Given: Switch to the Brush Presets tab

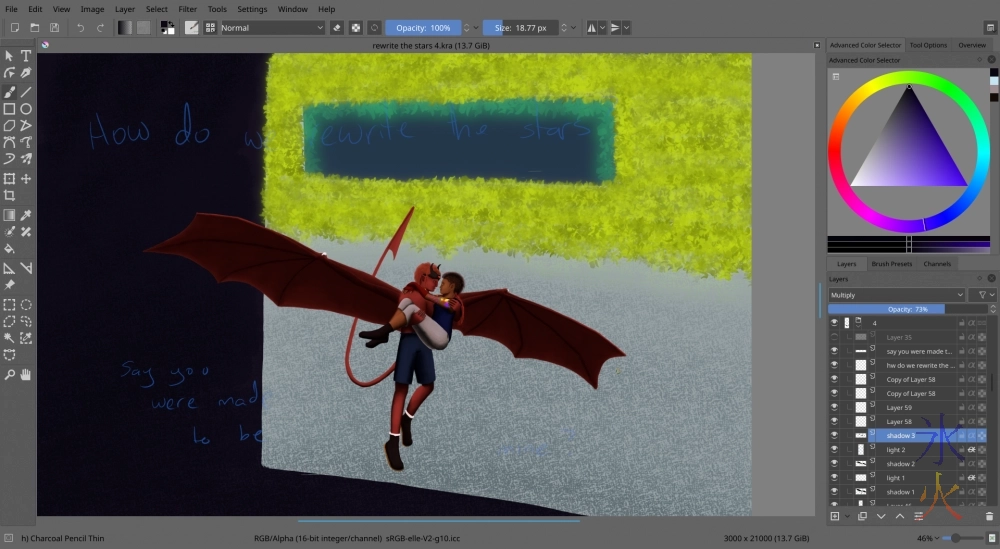Looking at the screenshot, I should pos(892,264).
